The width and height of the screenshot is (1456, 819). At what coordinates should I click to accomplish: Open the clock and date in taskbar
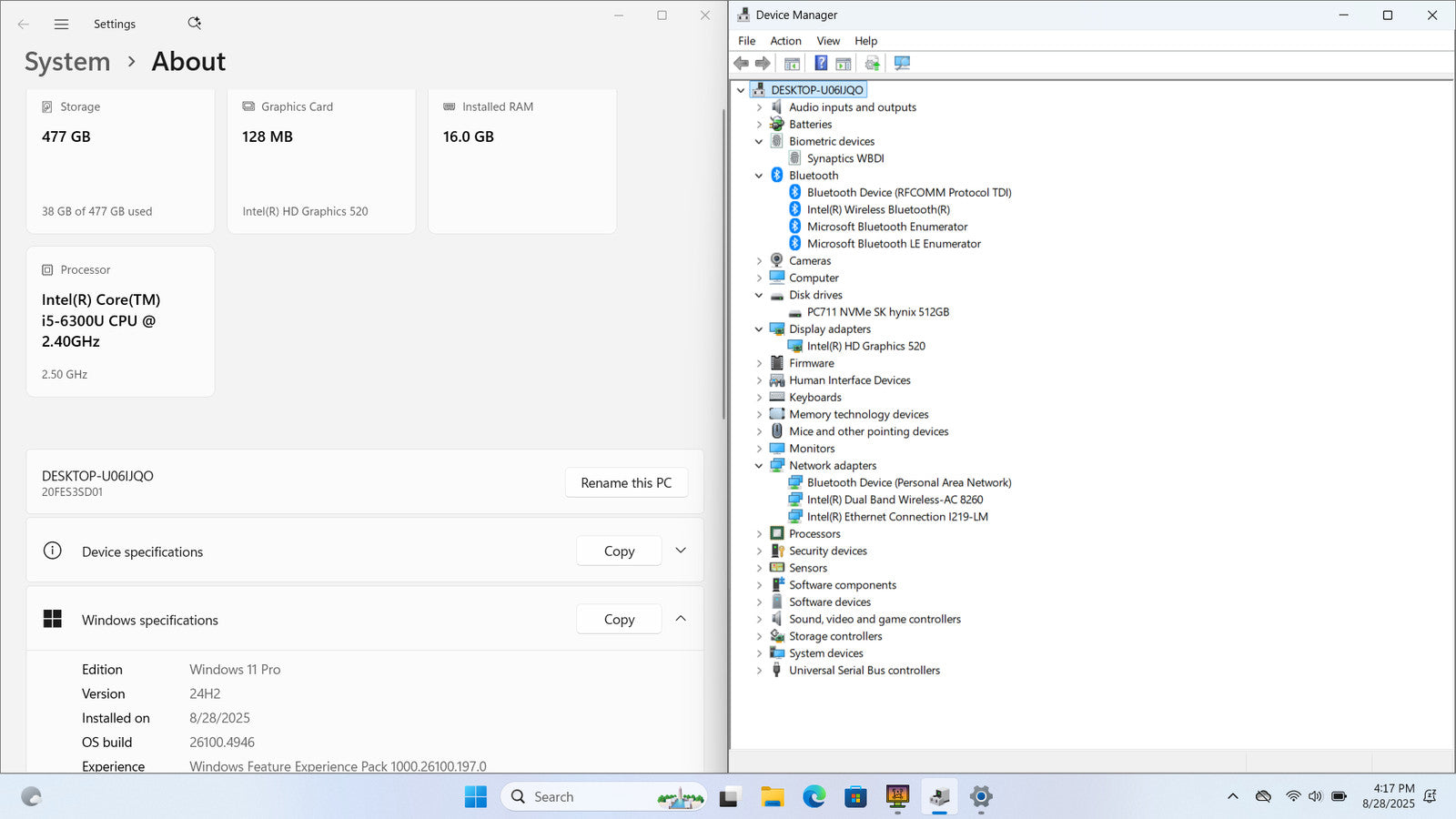pos(1389,796)
